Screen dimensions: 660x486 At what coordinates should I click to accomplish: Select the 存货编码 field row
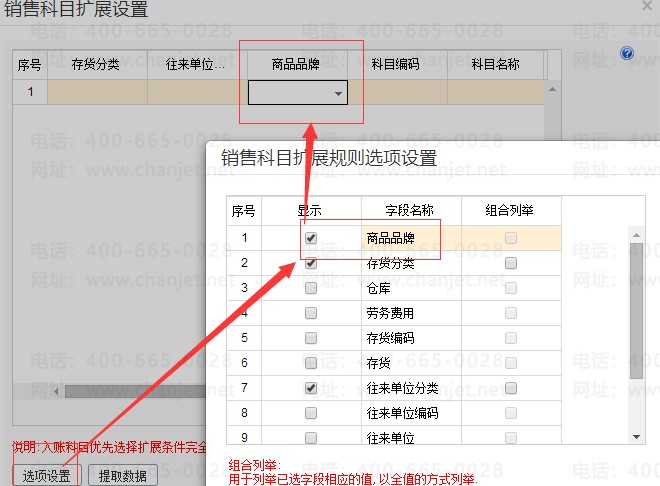pos(388,338)
